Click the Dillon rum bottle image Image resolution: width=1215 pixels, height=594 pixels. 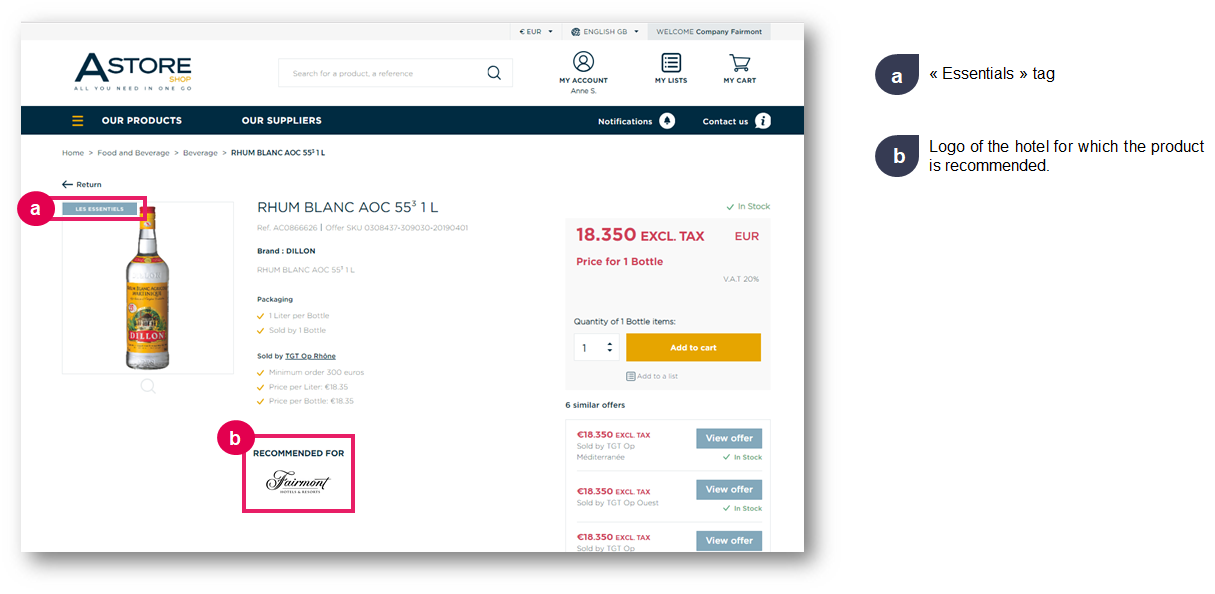point(148,288)
